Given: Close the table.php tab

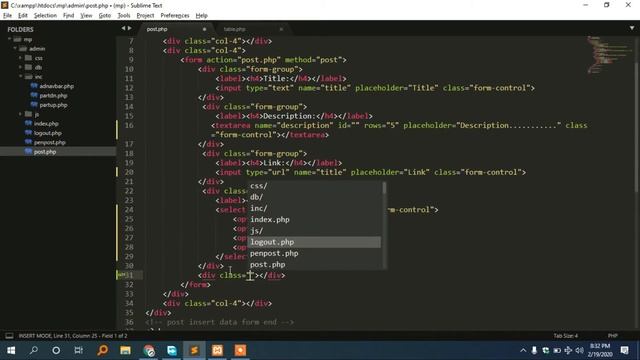Looking at the screenshot, I should pyautogui.click(x=281, y=29).
